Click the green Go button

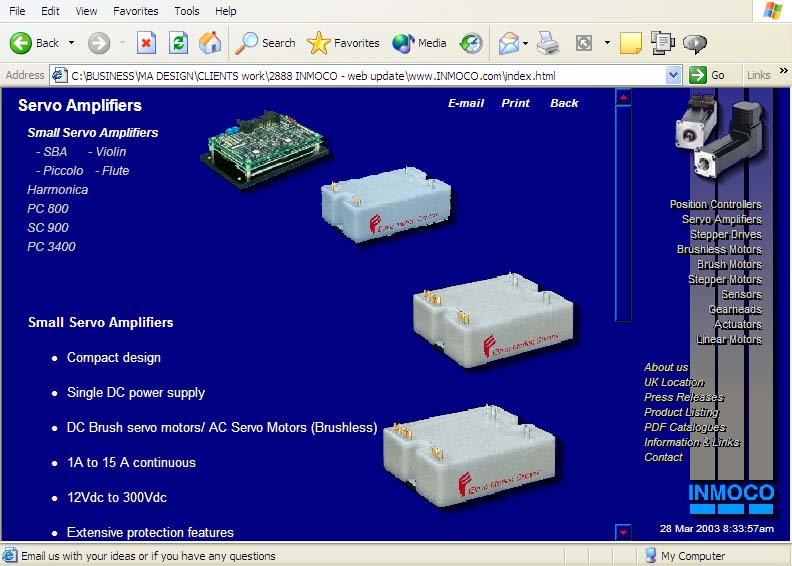[708, 75]
